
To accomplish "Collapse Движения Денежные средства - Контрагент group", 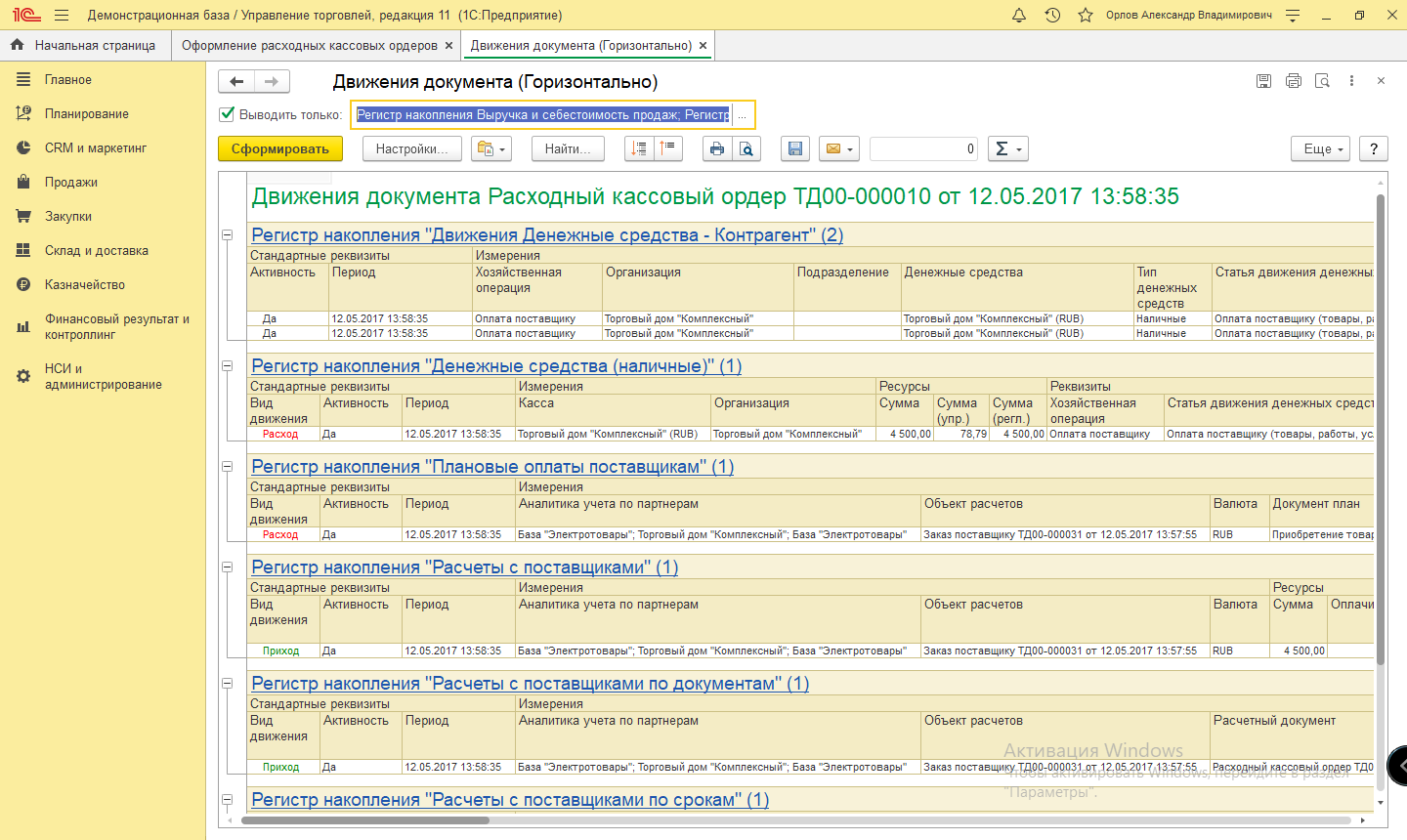I will click(227, 234).
